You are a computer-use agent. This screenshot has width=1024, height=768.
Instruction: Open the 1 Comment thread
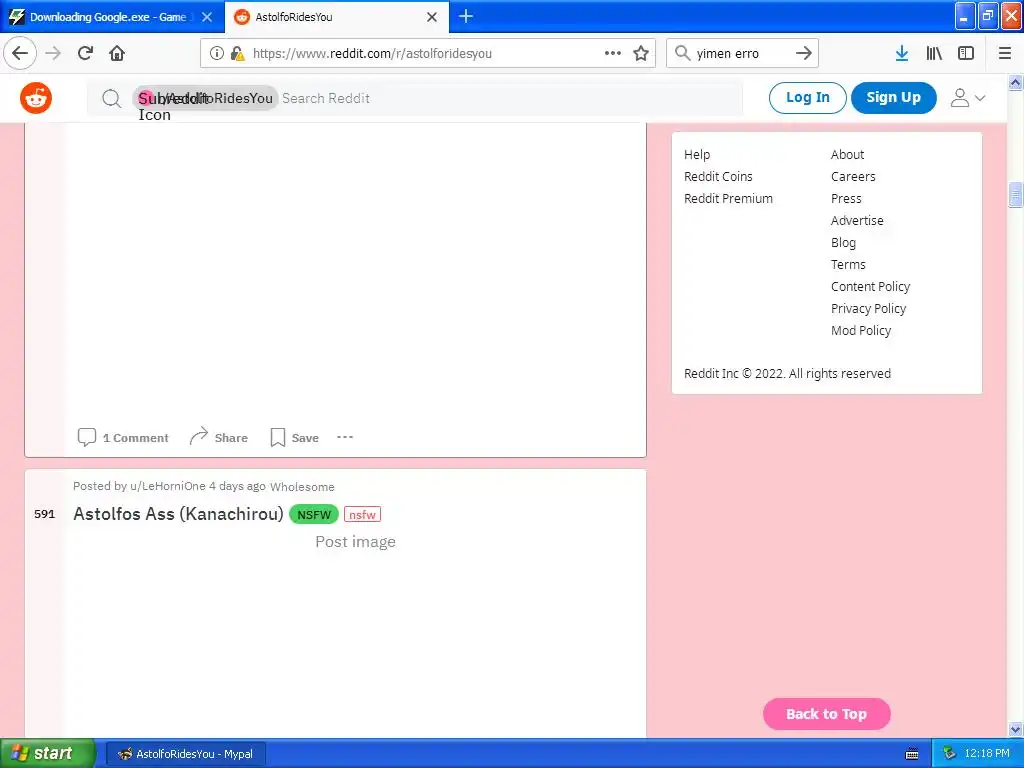(x=123, y=438)
